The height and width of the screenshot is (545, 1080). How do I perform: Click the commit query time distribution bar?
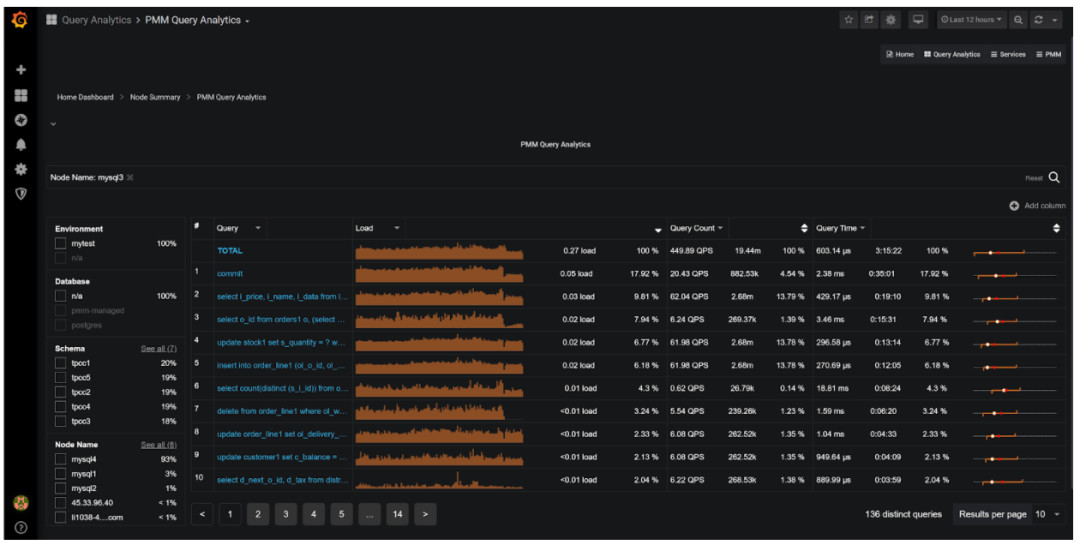click(x=1014, y=276)
